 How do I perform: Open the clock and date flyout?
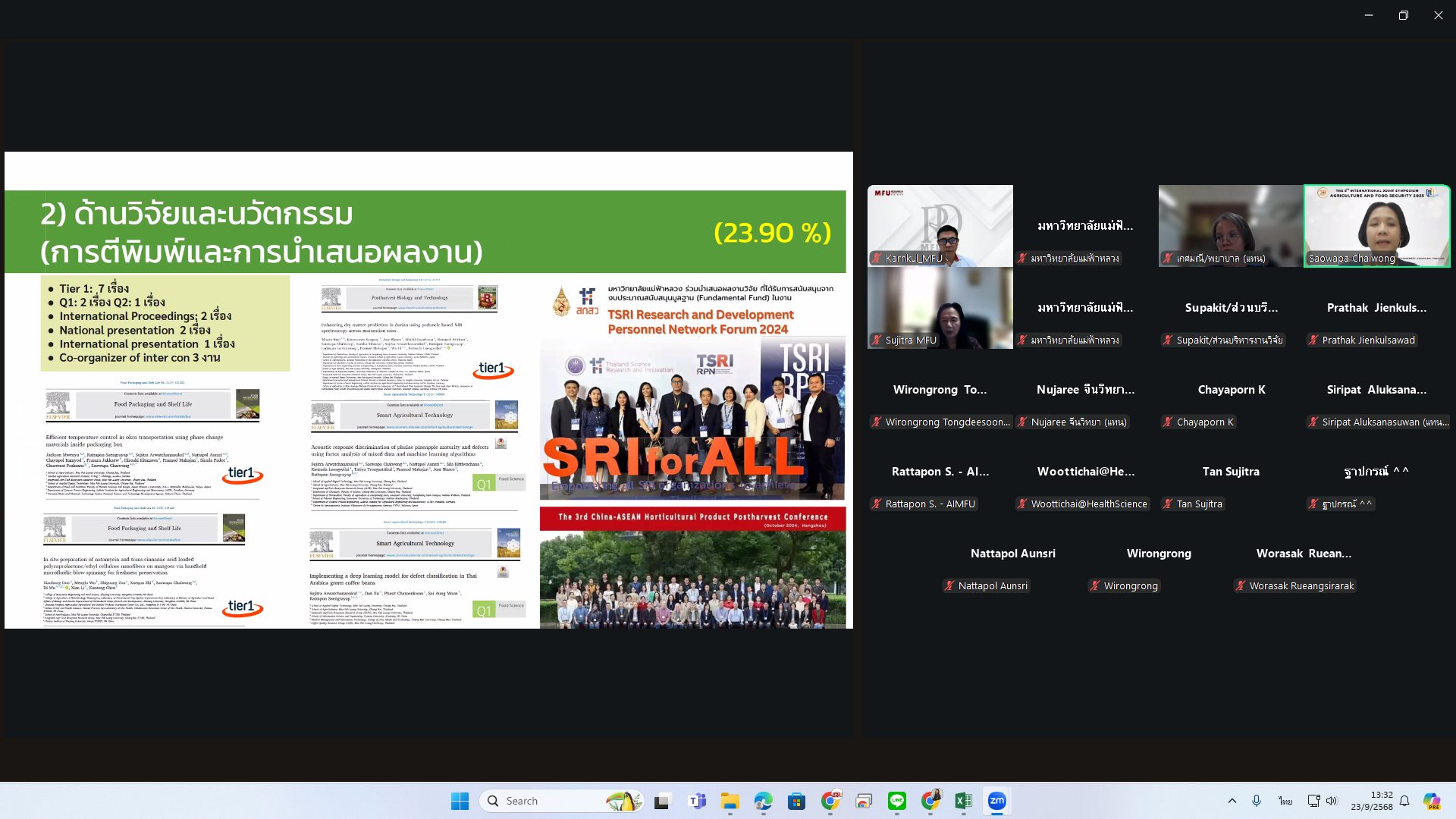1371,801
